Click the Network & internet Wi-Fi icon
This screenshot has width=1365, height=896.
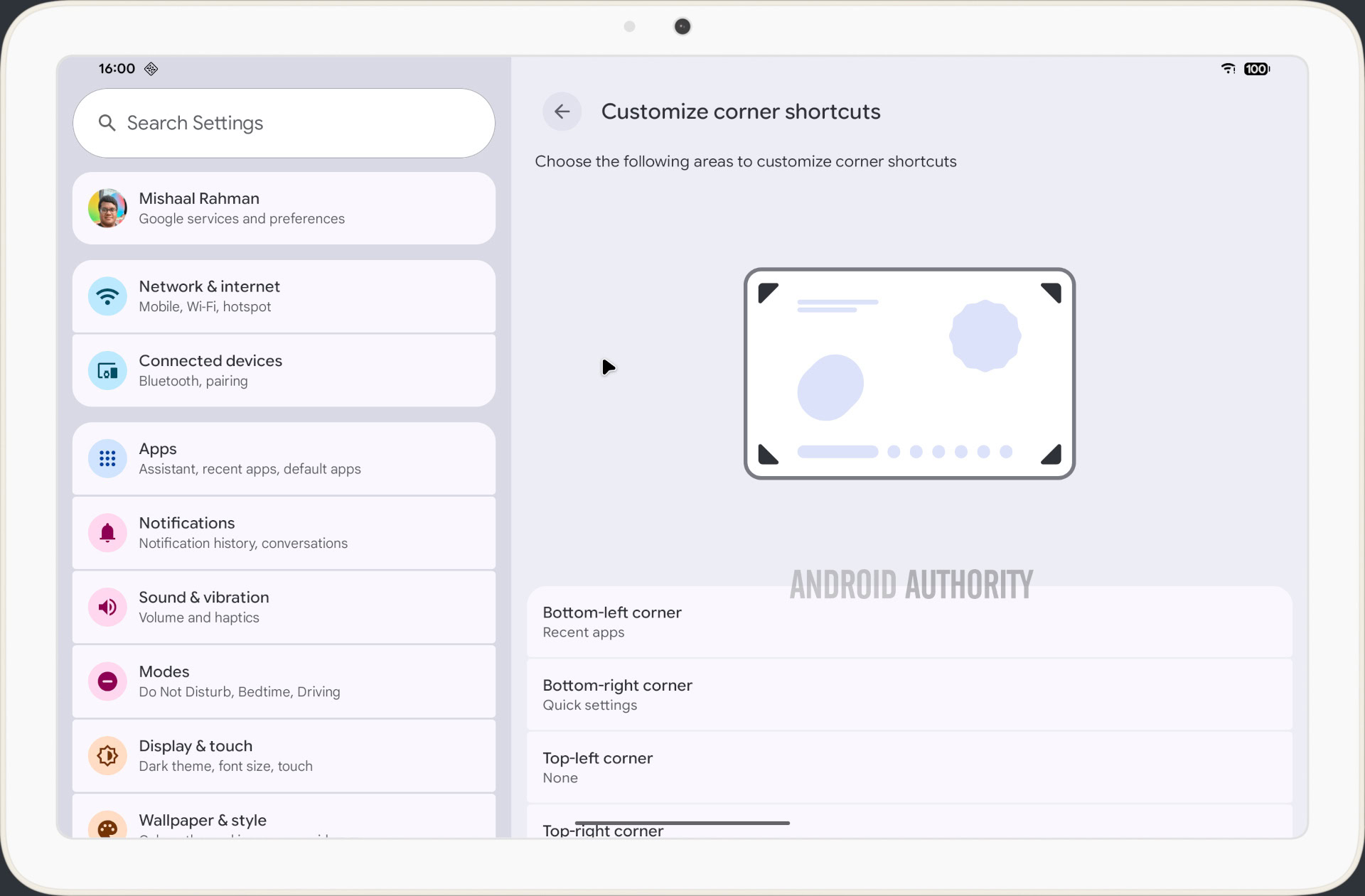click(x=107, y=296)
